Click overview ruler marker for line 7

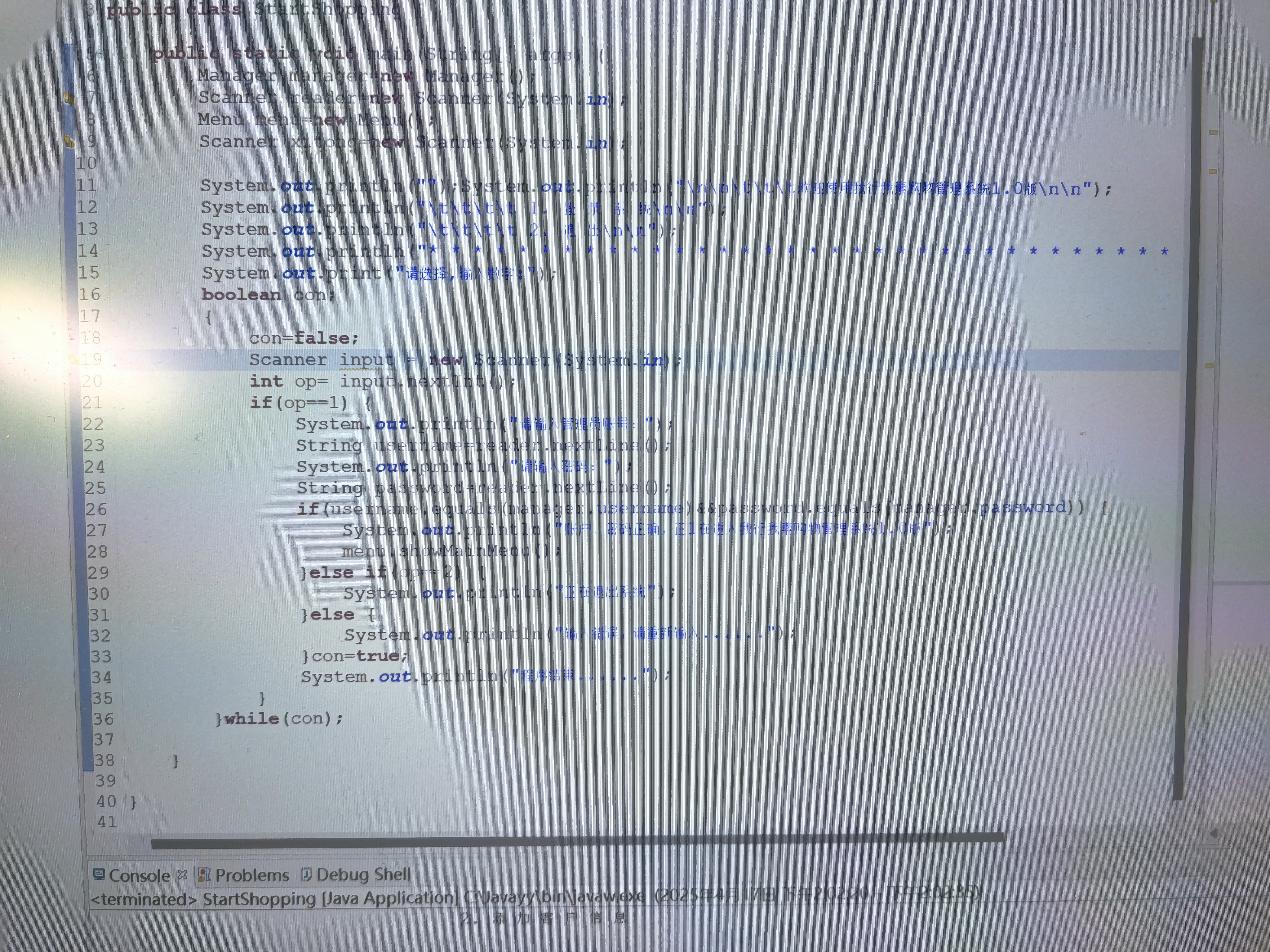[1213, 133]
